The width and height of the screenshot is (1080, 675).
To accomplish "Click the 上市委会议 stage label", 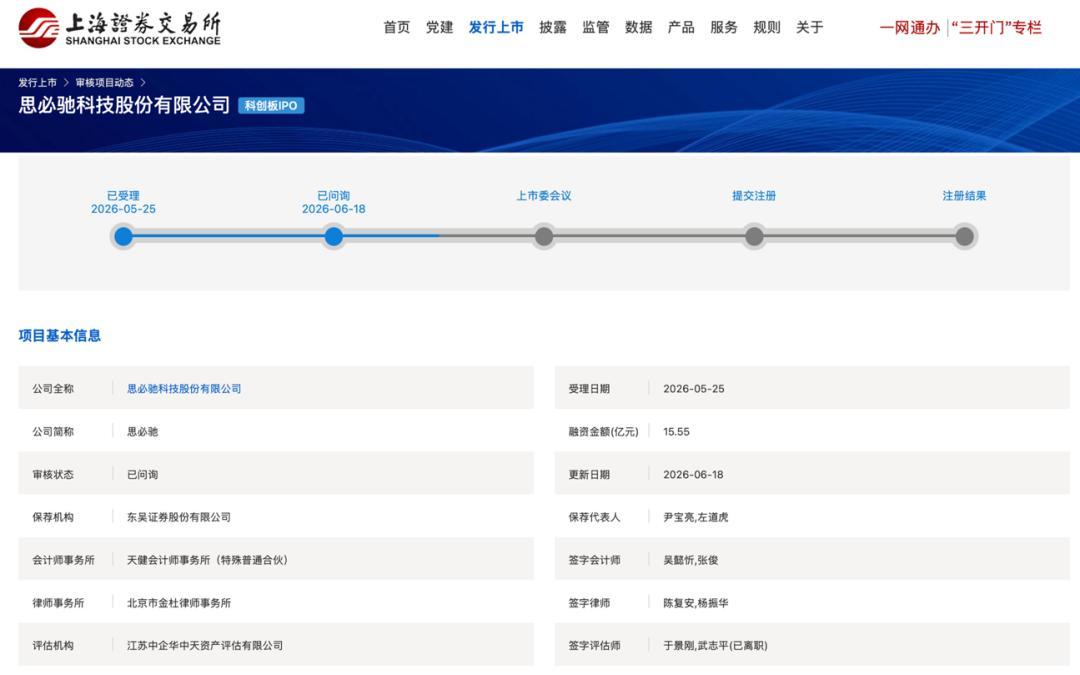I will click(x=544, y=196).
